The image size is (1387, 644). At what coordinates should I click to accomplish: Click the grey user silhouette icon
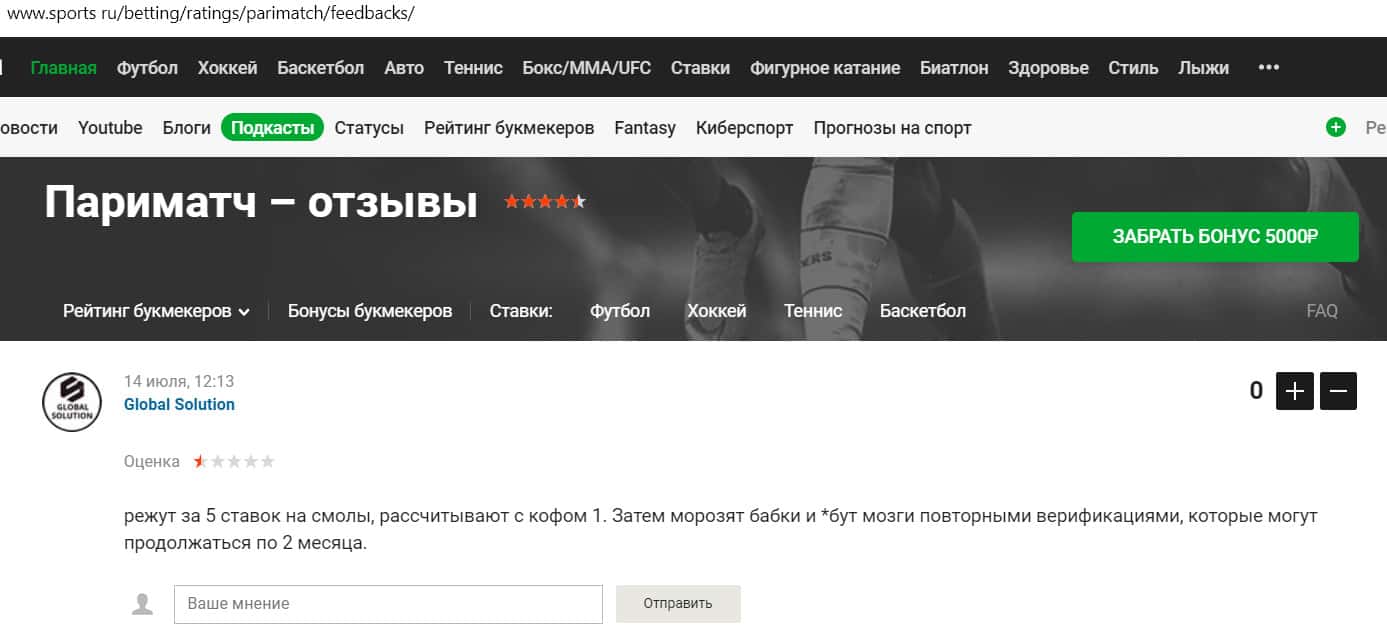pos(144,604)
